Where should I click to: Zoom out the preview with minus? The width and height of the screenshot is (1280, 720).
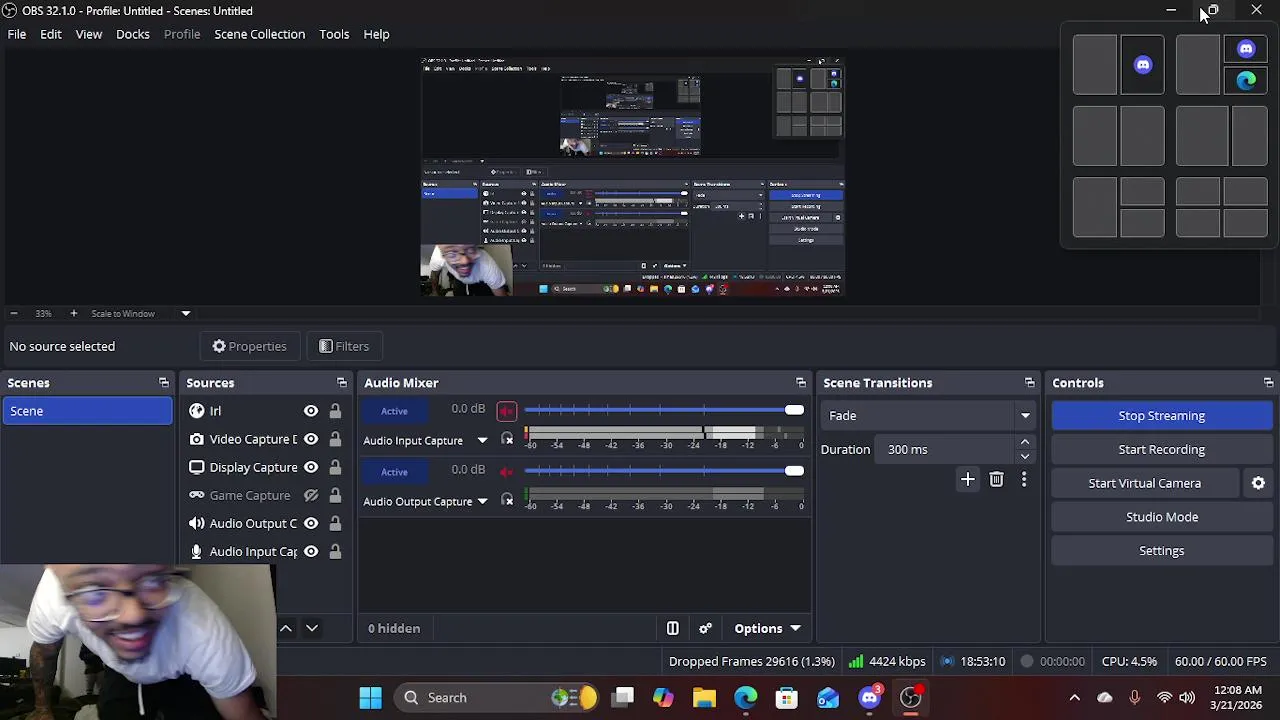(14, 314)
